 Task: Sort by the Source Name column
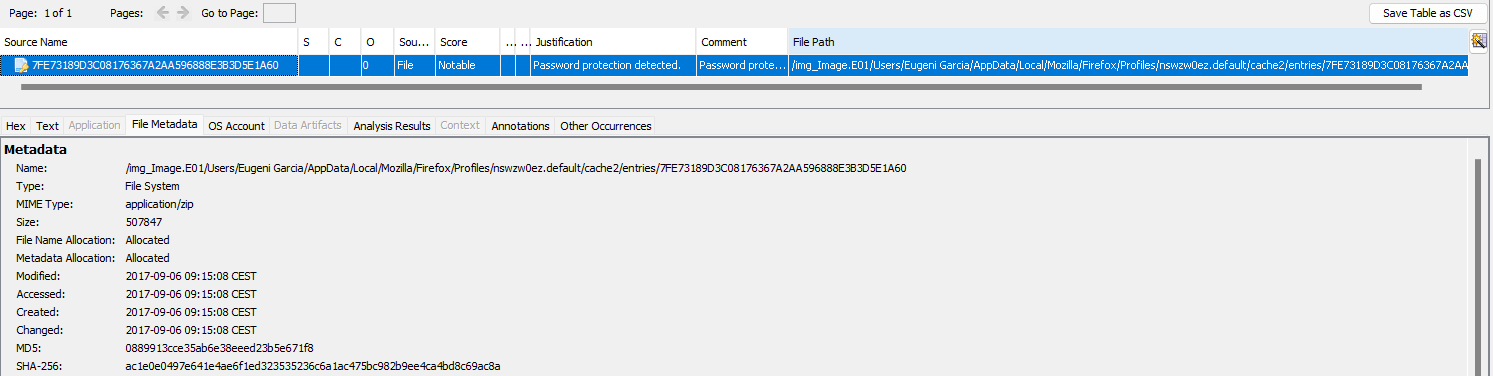(x=150, y=42)
